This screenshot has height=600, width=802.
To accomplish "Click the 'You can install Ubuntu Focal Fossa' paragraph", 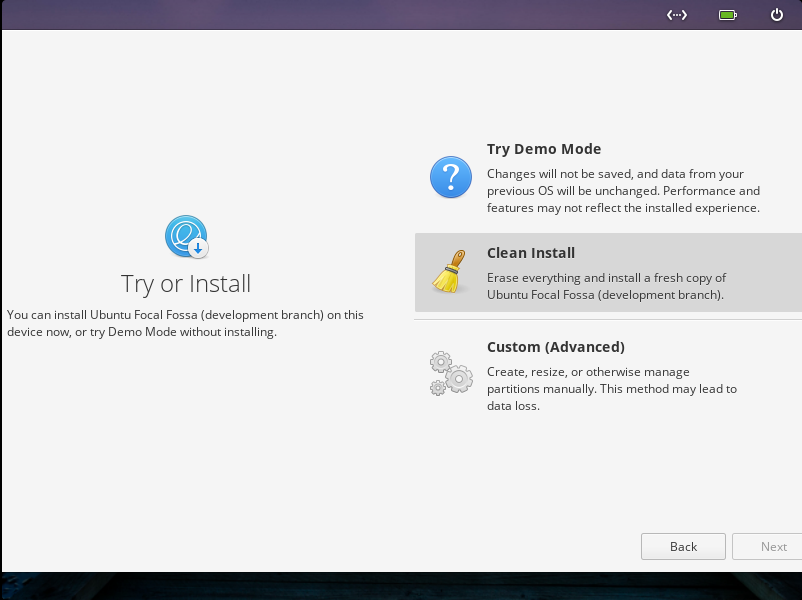I will tap(185, 323).
